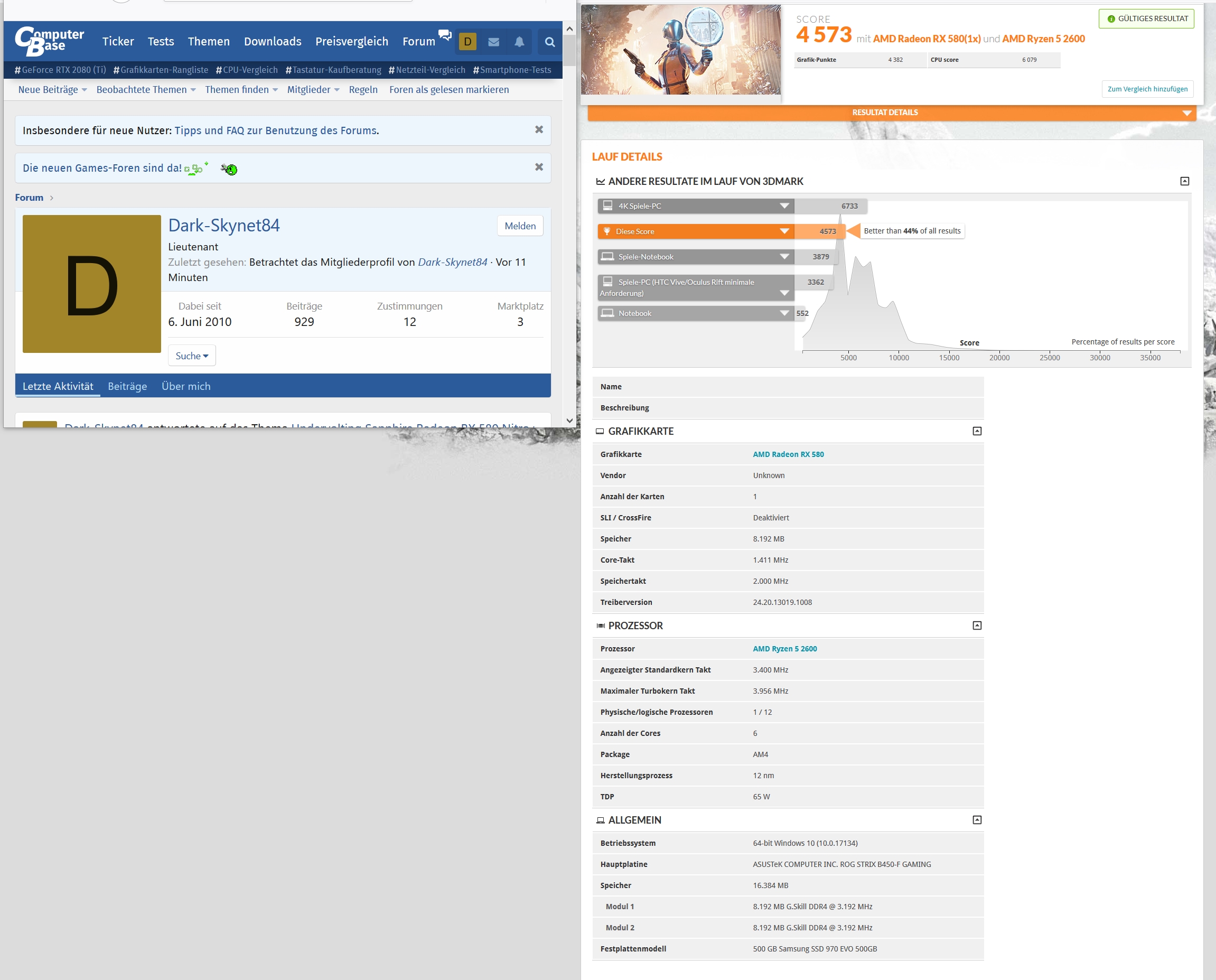Collapse the Grafikkarte section
1216x980 pixels.
click(x=977, y=431)
